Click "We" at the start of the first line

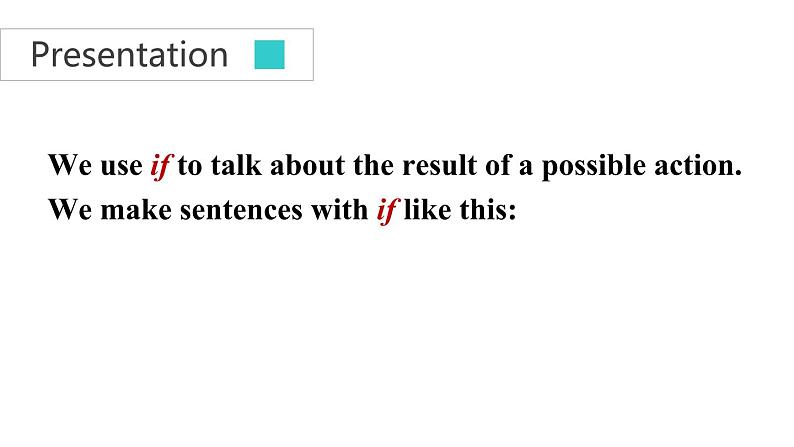point(69,166)
